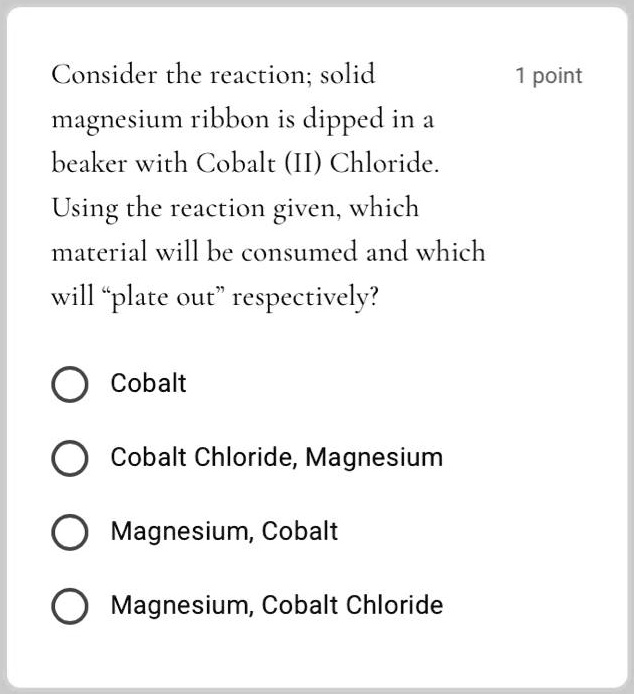Click the 'Cobalt' answer label text
Viewport: 634px width, 694px height.
pos(148,383)
